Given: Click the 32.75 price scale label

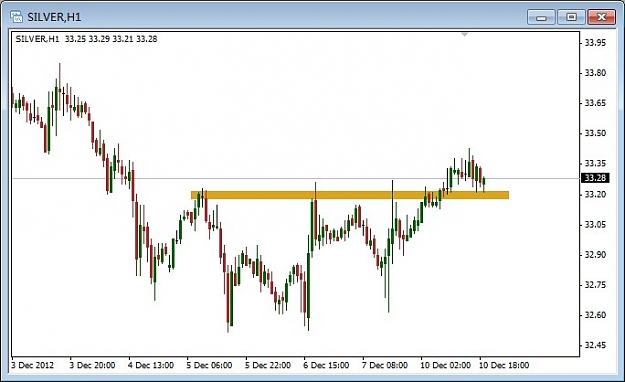Looking at the screenshot, I should [x=595, y=285].
